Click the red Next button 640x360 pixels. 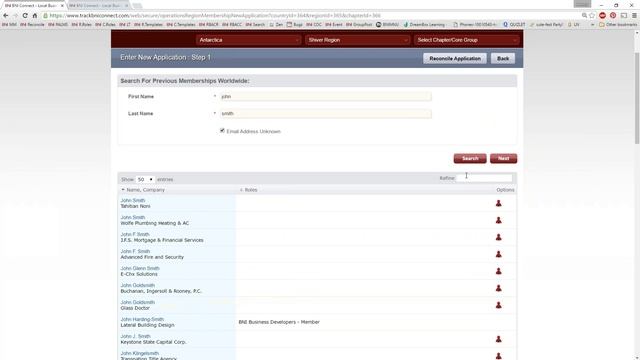coord(503,158)
